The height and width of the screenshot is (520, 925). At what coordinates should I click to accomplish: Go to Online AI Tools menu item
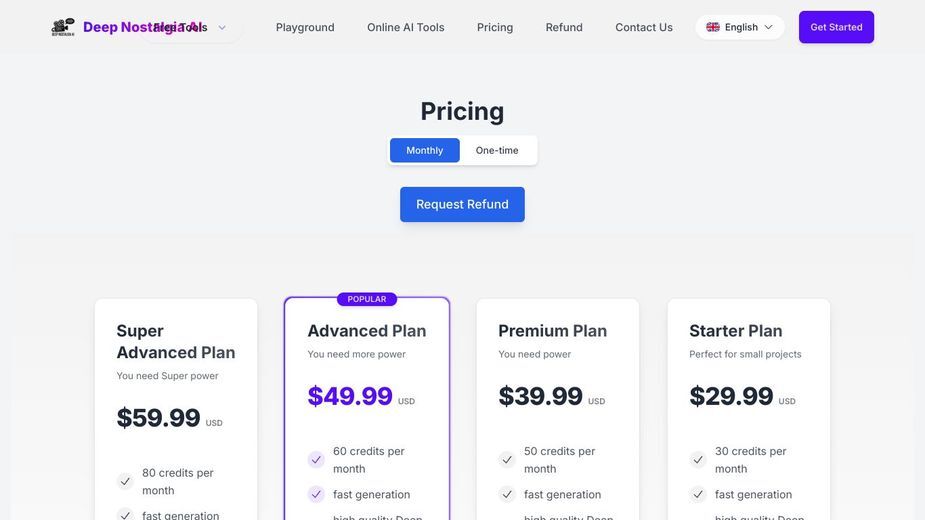pos(405,27)
